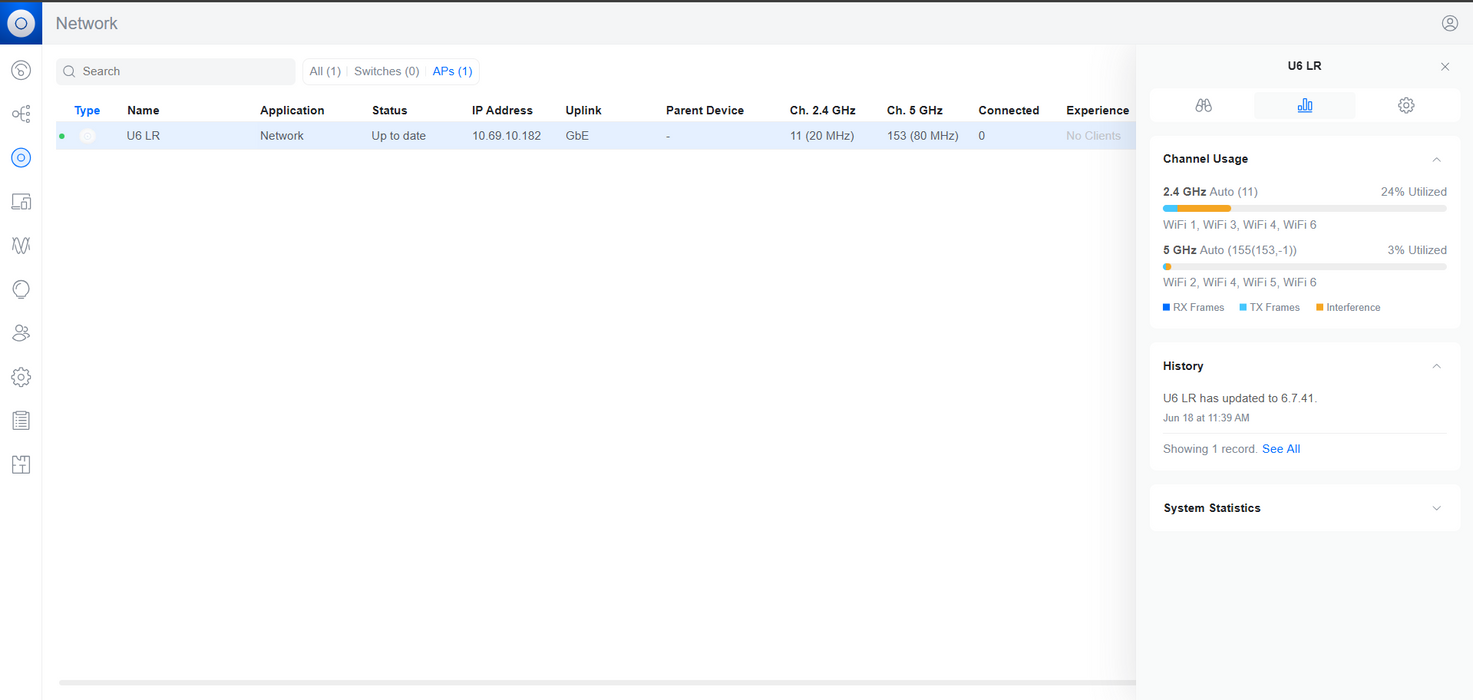Click the 11 (20 MHz) channel cell
This screenshot has height=700, width=1473.
pyautogui.click(x=822, y=136)
